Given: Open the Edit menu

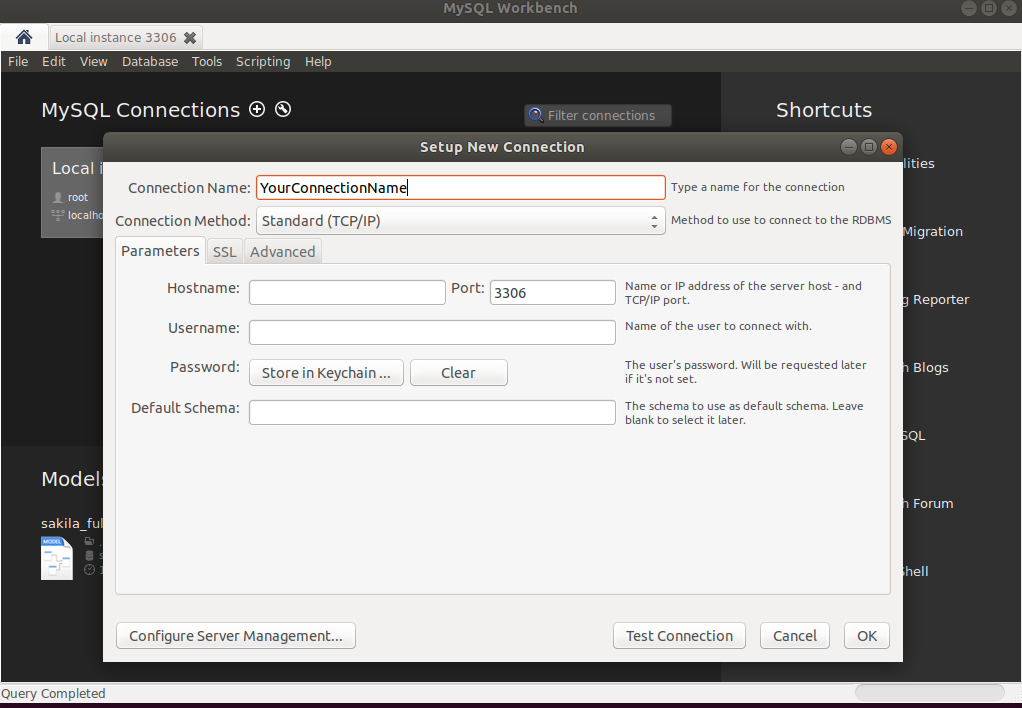Looking at the screenshot, I should (53, 61).
